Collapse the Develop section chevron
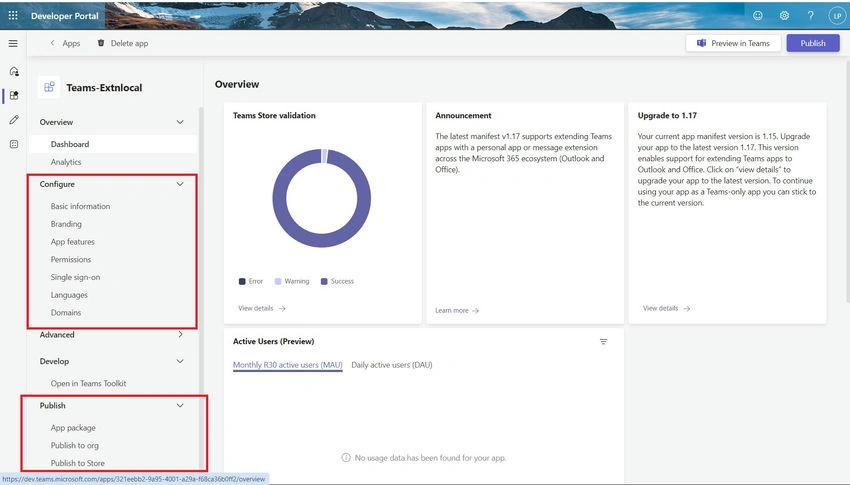Image resolution: width=850 pixels, height=485 pixels. 180,361
